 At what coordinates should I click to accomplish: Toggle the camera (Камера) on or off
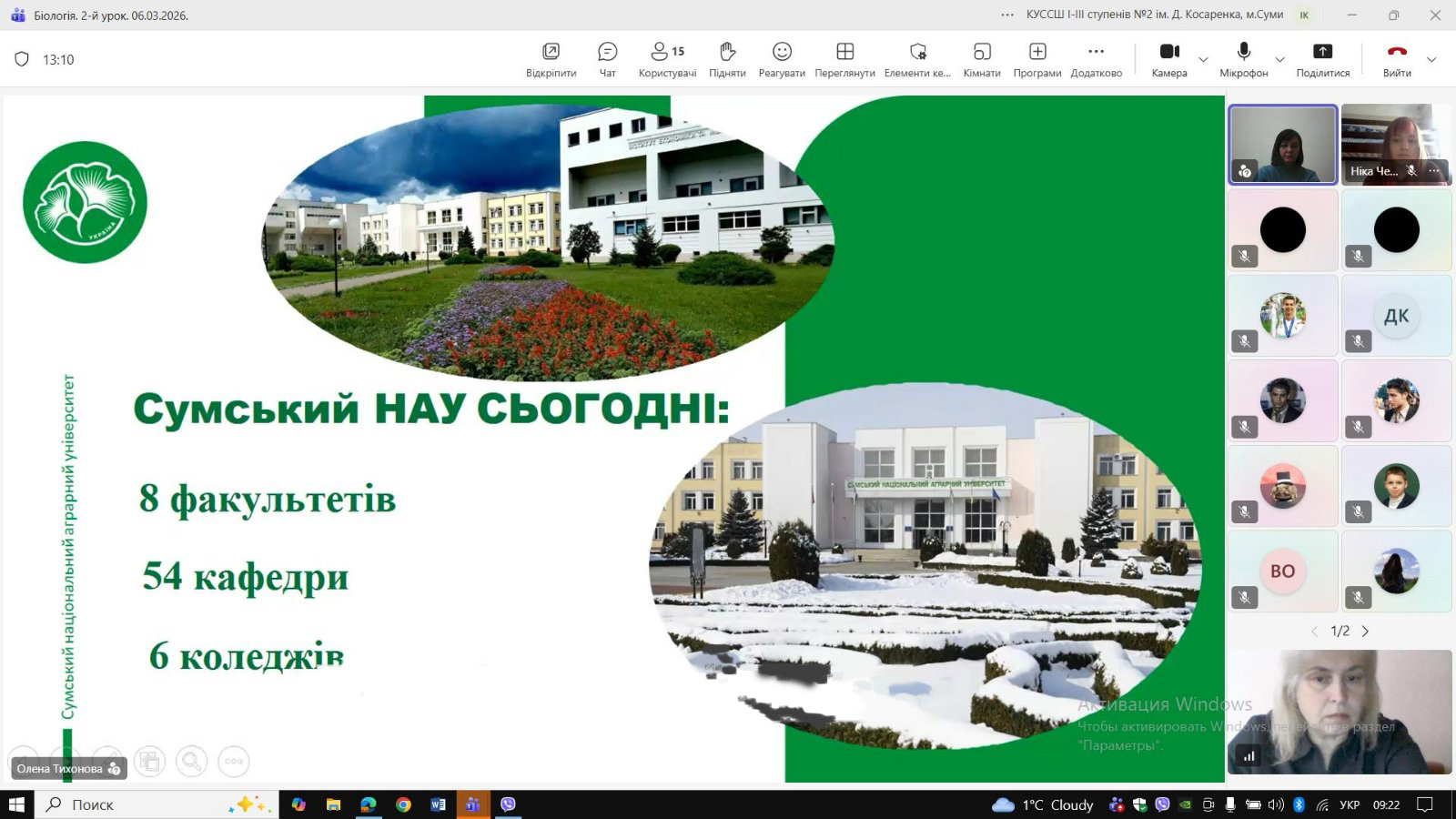pos(1169,59)
